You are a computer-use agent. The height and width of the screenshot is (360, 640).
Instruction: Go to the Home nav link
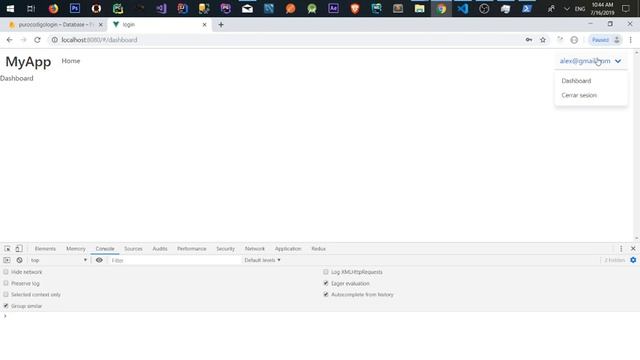pyautogui.click(x=71, y=61)
